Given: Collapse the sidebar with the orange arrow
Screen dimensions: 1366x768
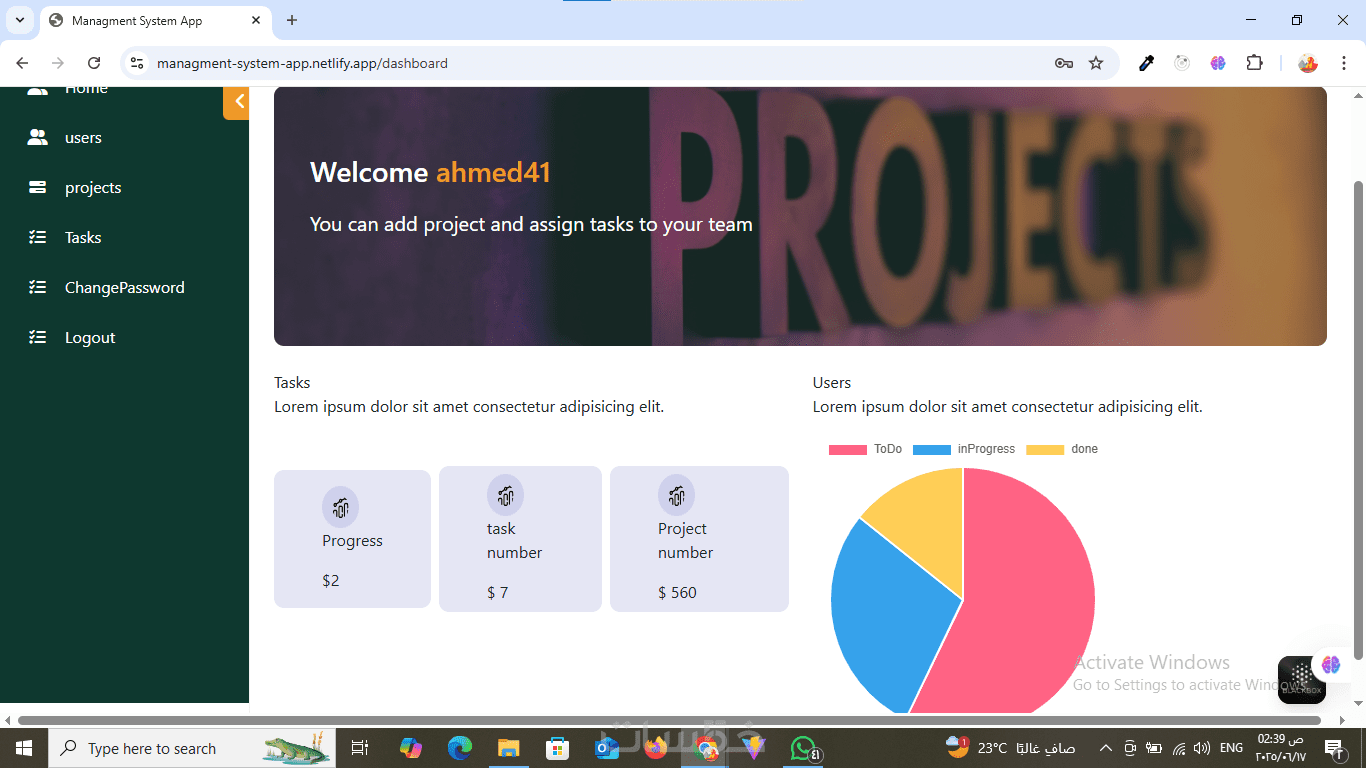Looking at the screenshot, I should pos(237,102).
